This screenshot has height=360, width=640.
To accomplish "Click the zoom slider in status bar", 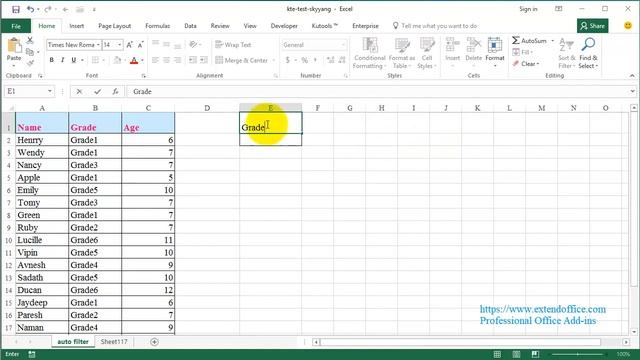I will (x=578, y=354).
